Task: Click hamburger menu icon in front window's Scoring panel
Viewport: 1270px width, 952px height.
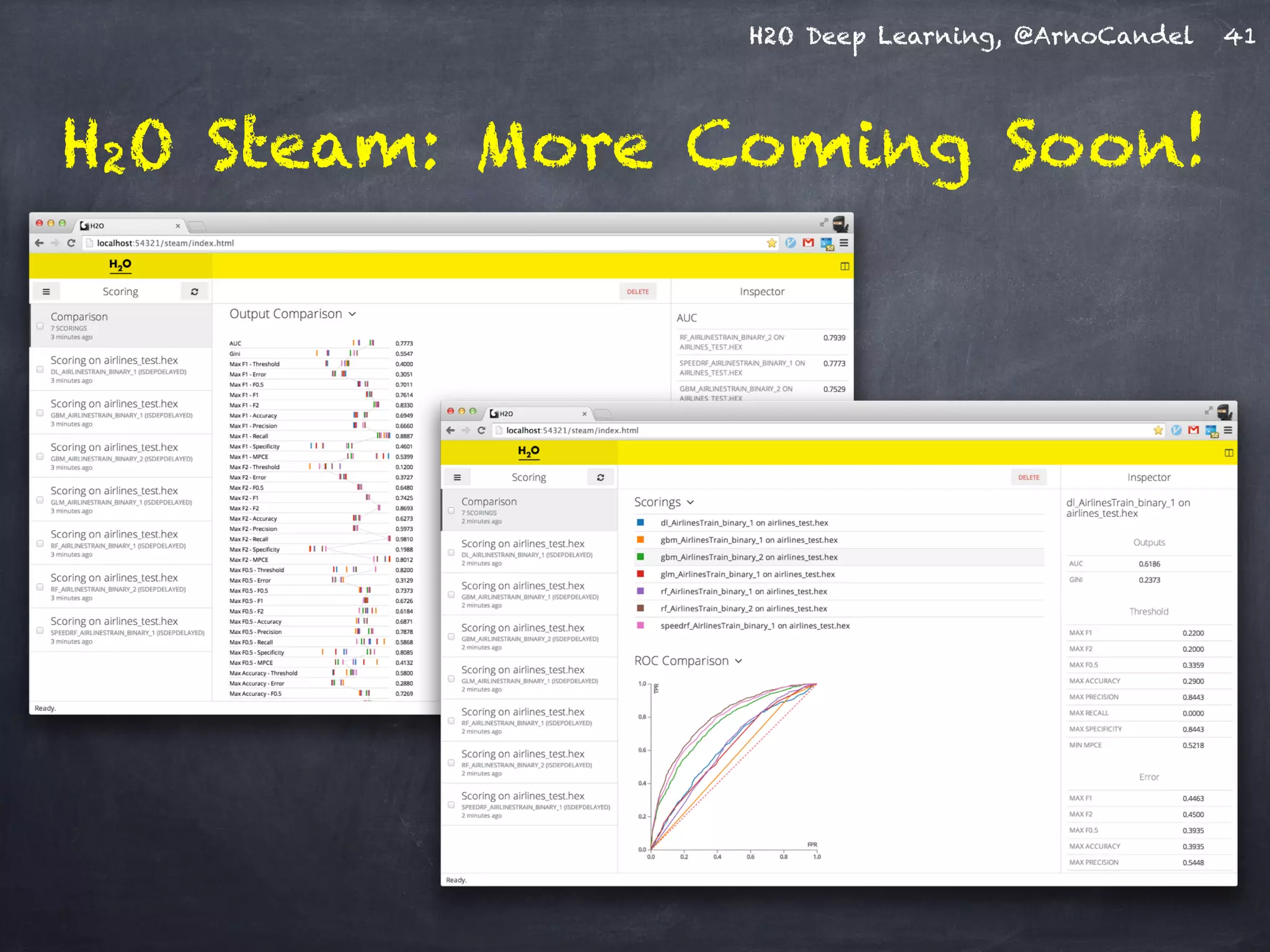Action: [x=457, y=477]
